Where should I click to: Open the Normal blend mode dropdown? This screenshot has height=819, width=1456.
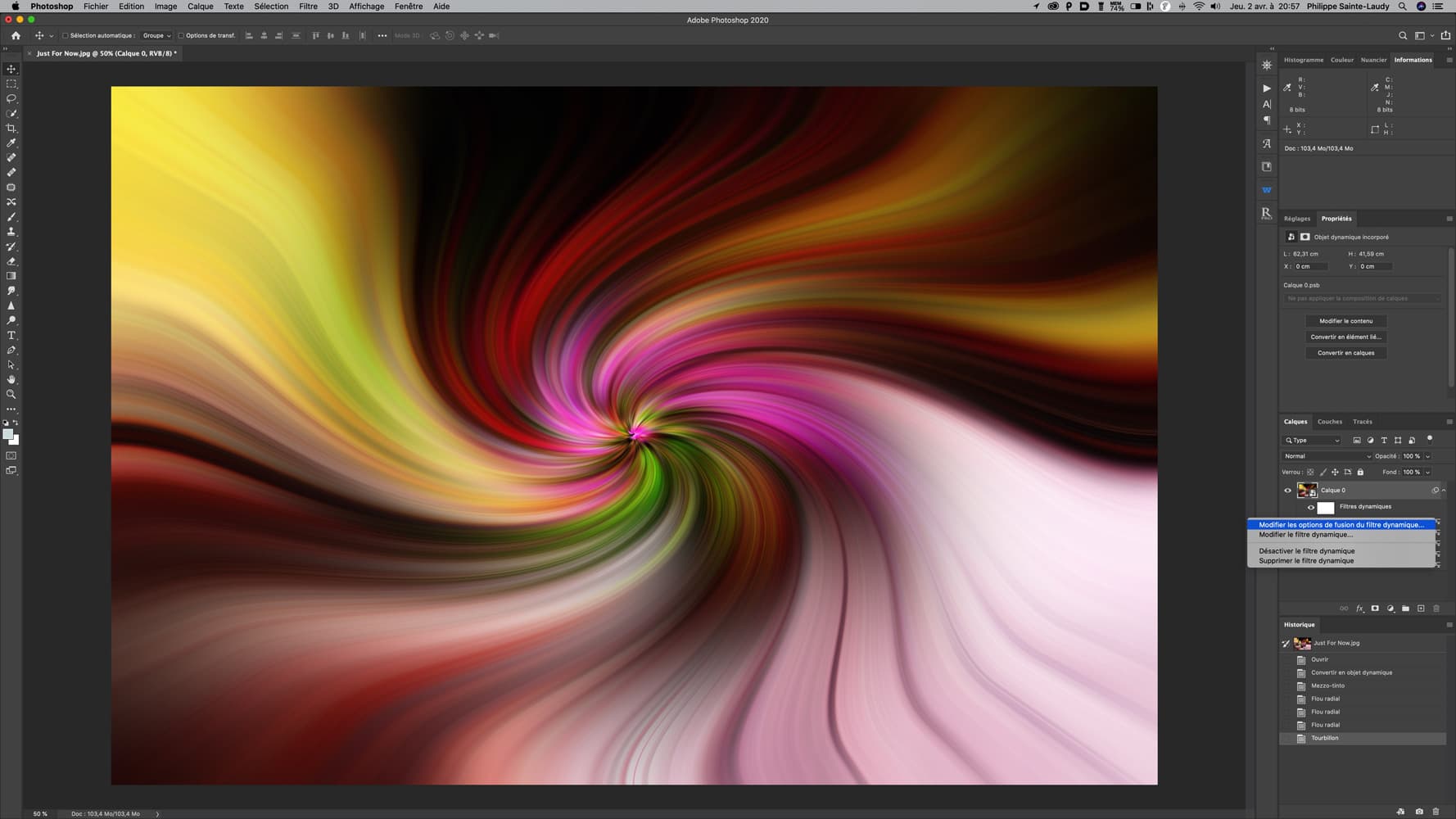[x=1327, y=456]
